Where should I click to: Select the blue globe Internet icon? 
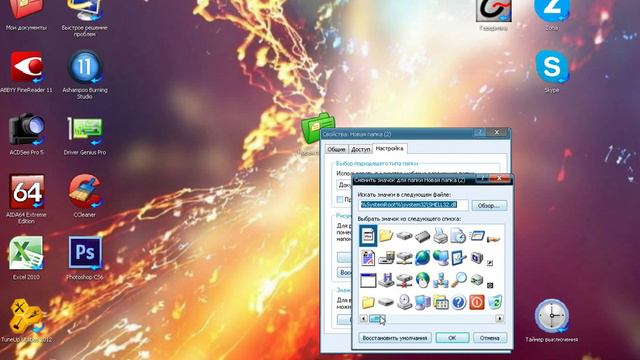[422, 258]
